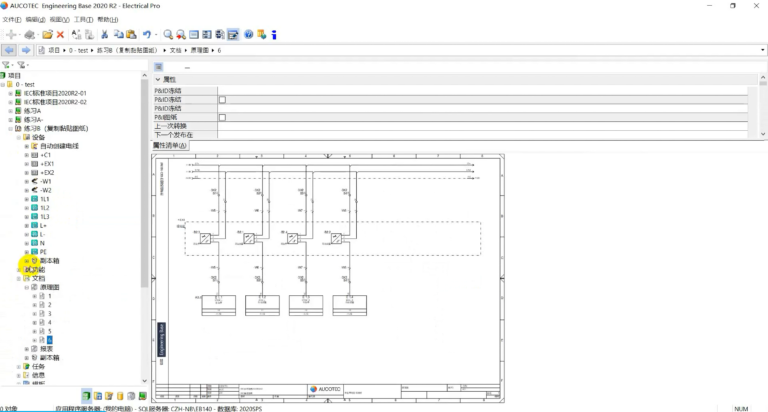Click the tree panel scroll-up arrow
The width and height of the screenshot is (768, 412).
click(144, 75)
